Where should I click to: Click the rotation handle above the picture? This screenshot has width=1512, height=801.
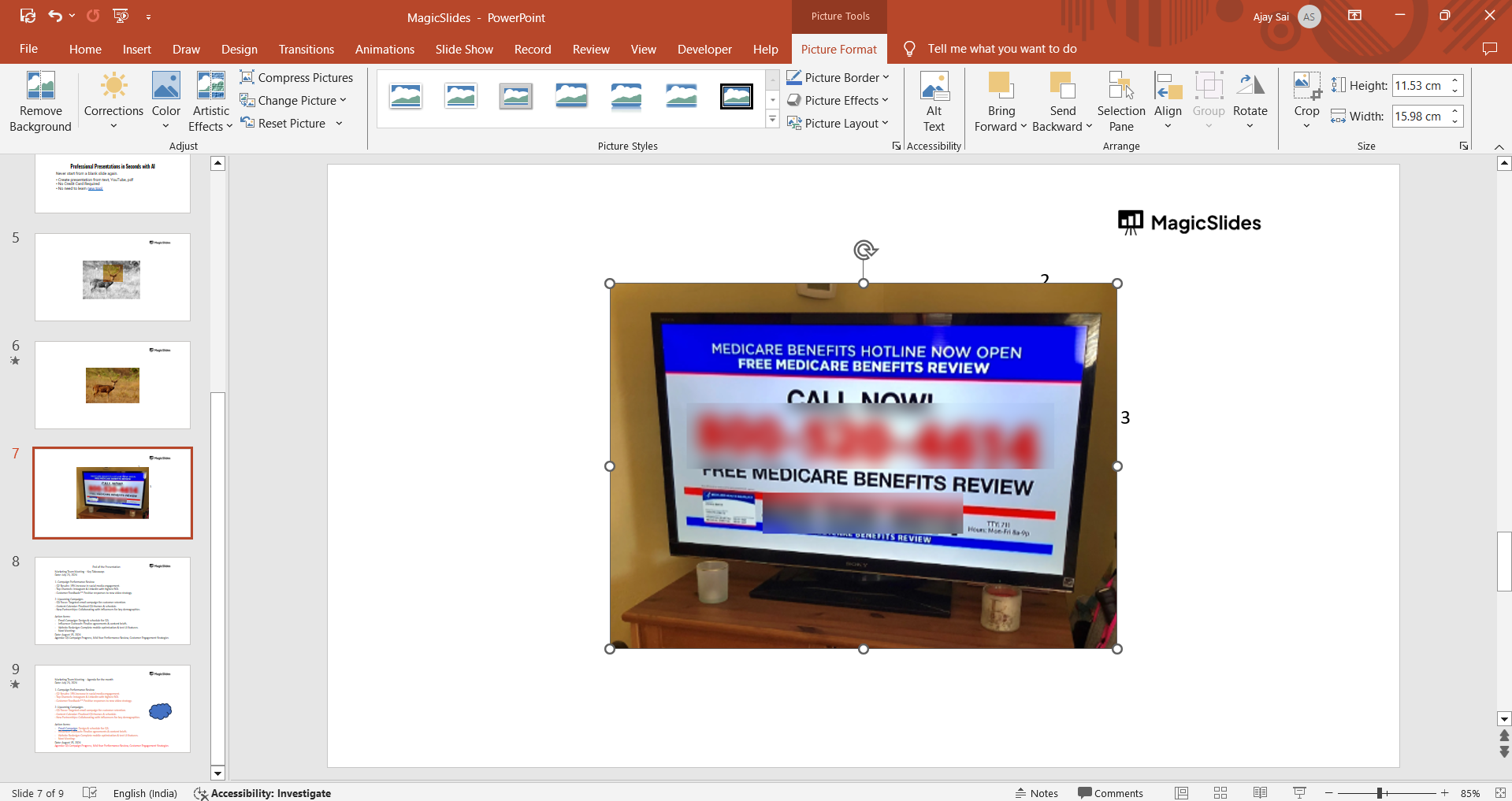pos(864,250)
